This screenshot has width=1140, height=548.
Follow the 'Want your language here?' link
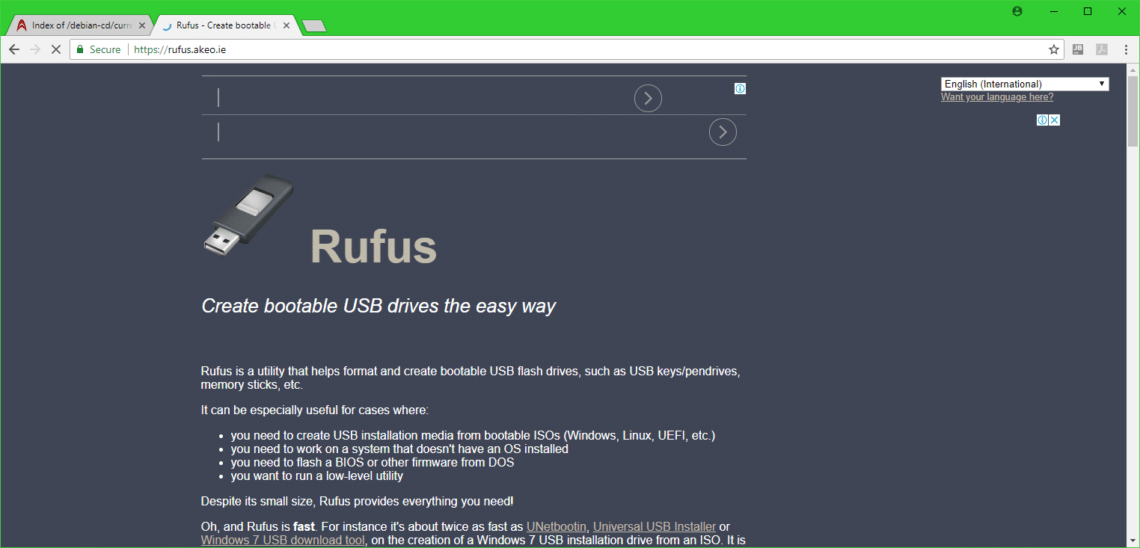pyautogui.click(x=997, y=97)
